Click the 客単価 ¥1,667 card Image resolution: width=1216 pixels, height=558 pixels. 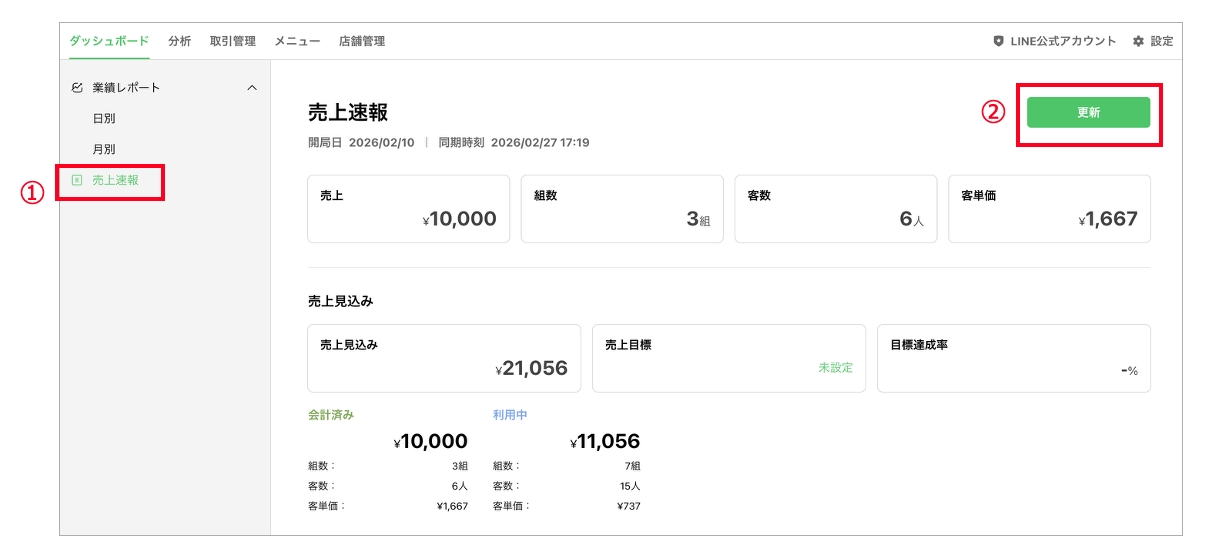tap(1049, 209)
